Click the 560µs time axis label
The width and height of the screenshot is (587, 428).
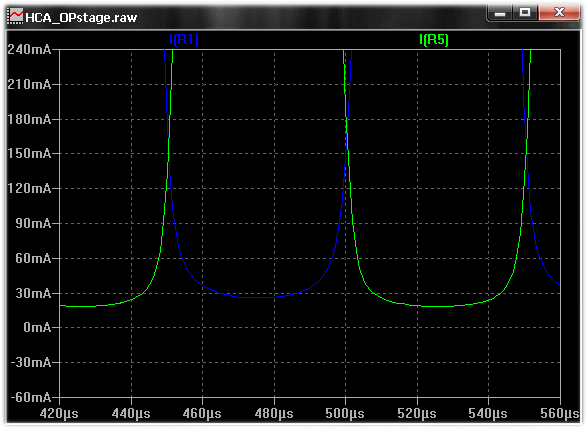coord(560,414)
